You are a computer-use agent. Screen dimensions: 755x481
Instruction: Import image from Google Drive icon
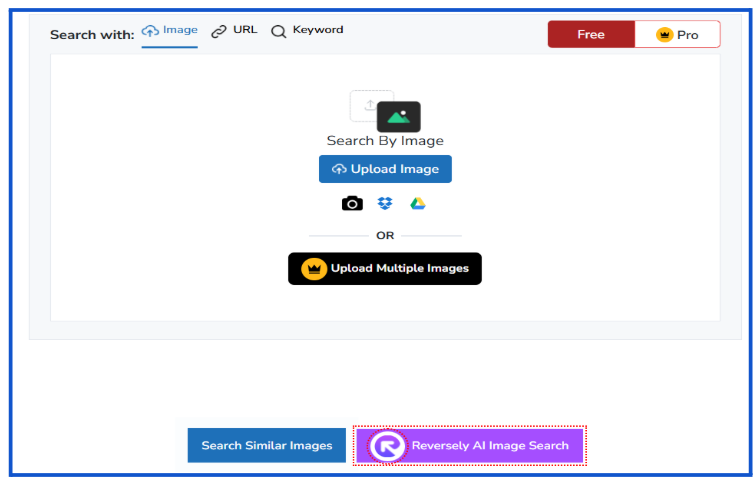click(x=417, y=204)
